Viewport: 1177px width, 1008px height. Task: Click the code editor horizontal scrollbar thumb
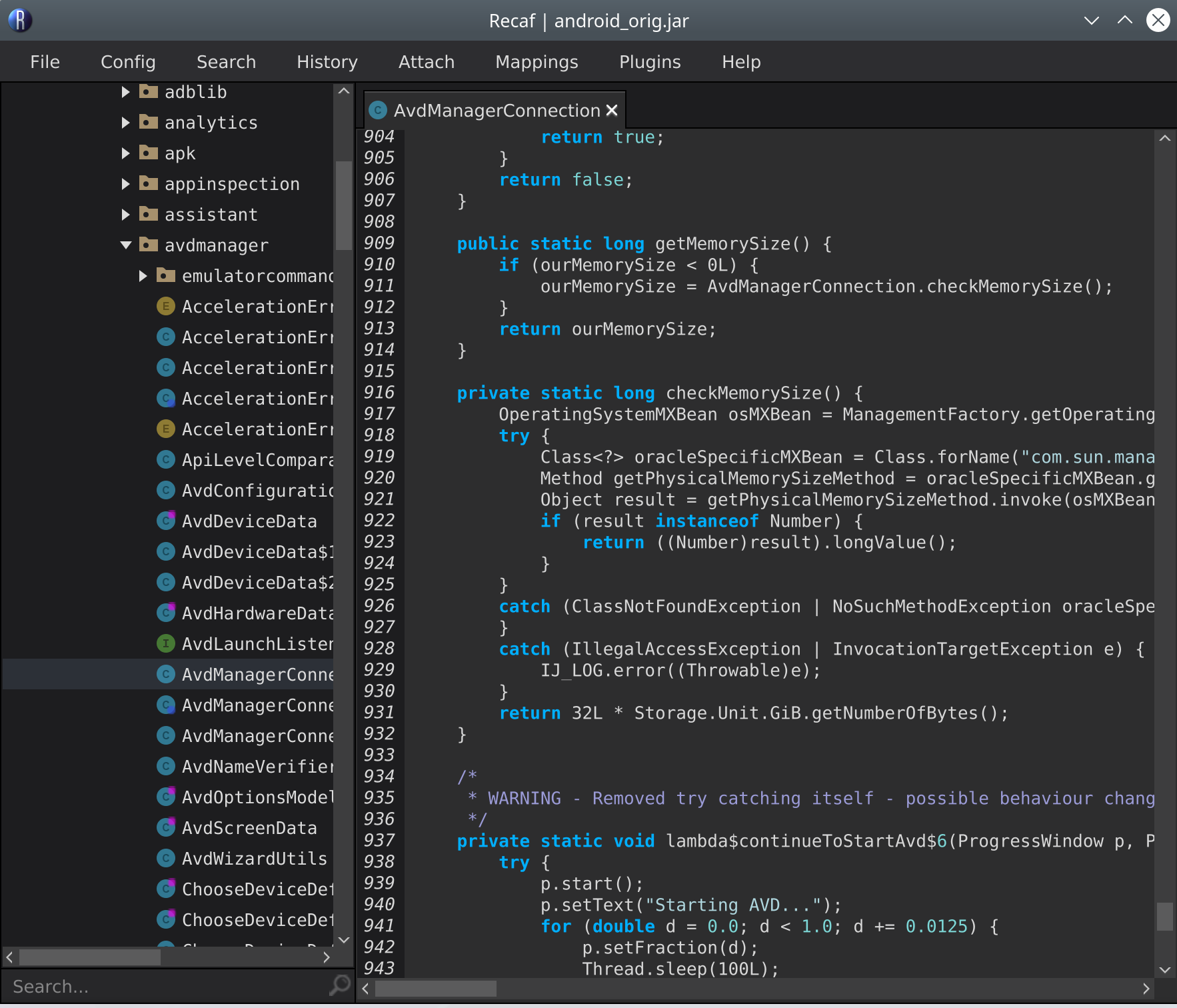[436, 988]
